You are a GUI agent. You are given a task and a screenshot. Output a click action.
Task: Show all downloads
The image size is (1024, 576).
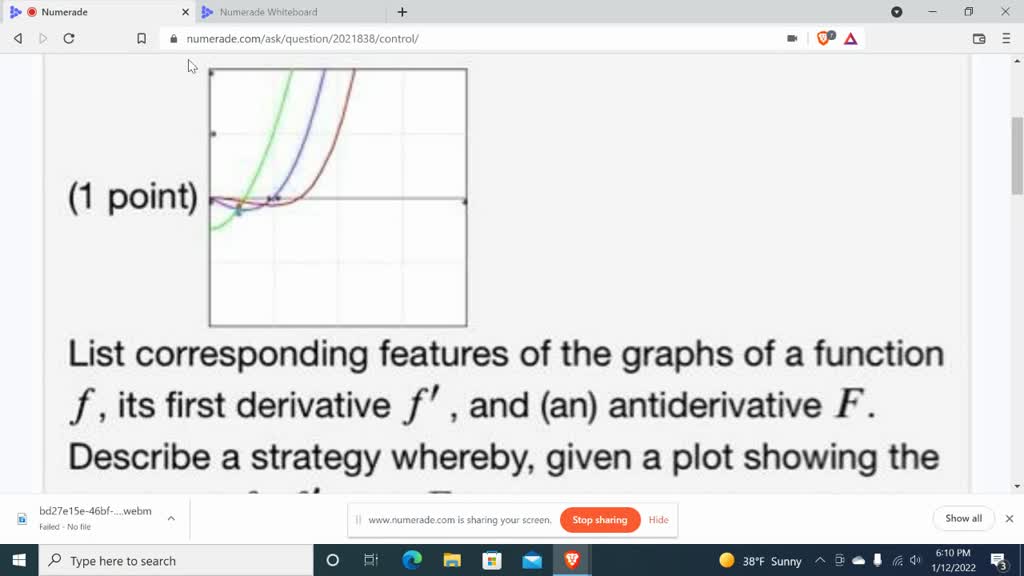coord(962,518)
